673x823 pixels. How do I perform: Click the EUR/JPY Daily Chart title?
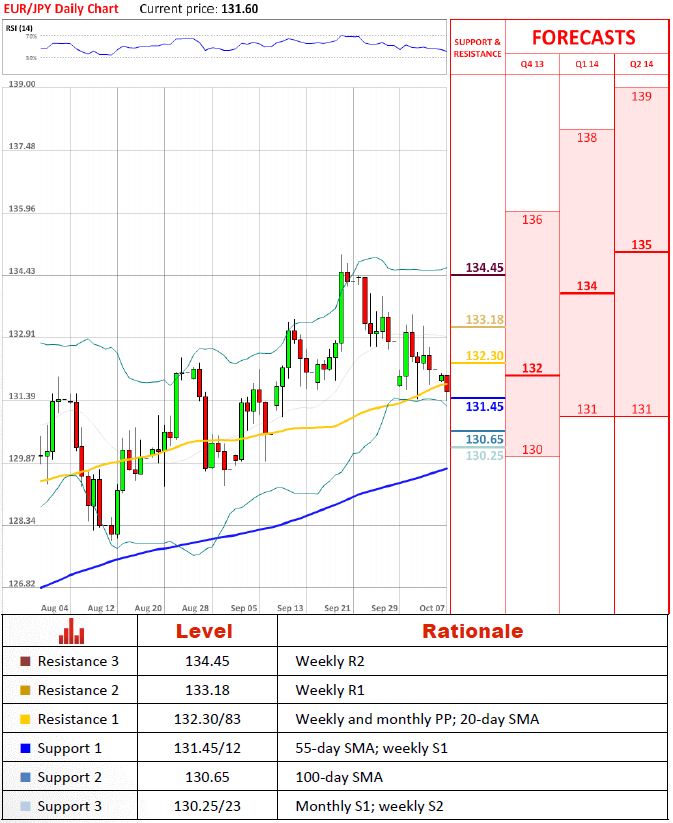[61, 9]
